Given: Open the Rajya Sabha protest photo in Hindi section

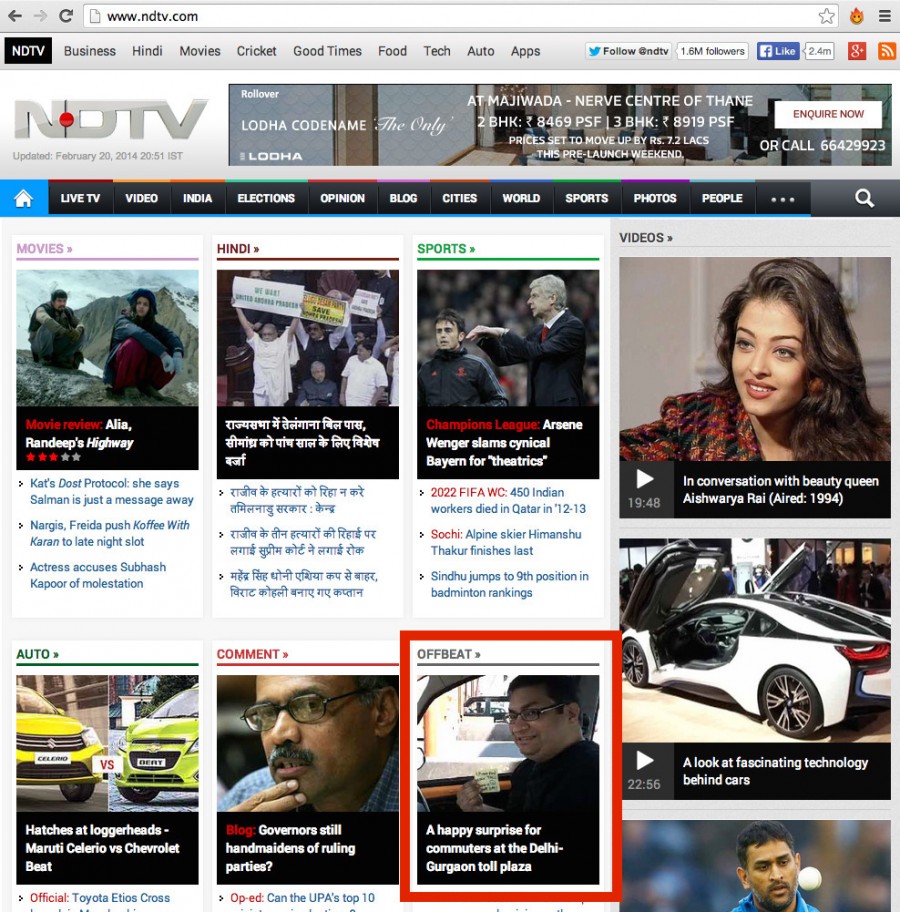Looking at the screenshot, I should (308, 338).
